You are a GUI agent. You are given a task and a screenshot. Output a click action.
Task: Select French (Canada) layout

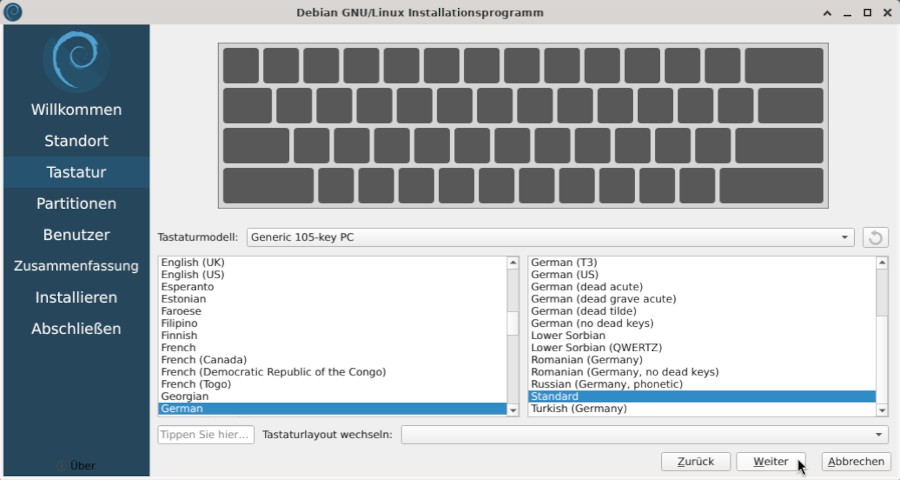coord(332,359)
